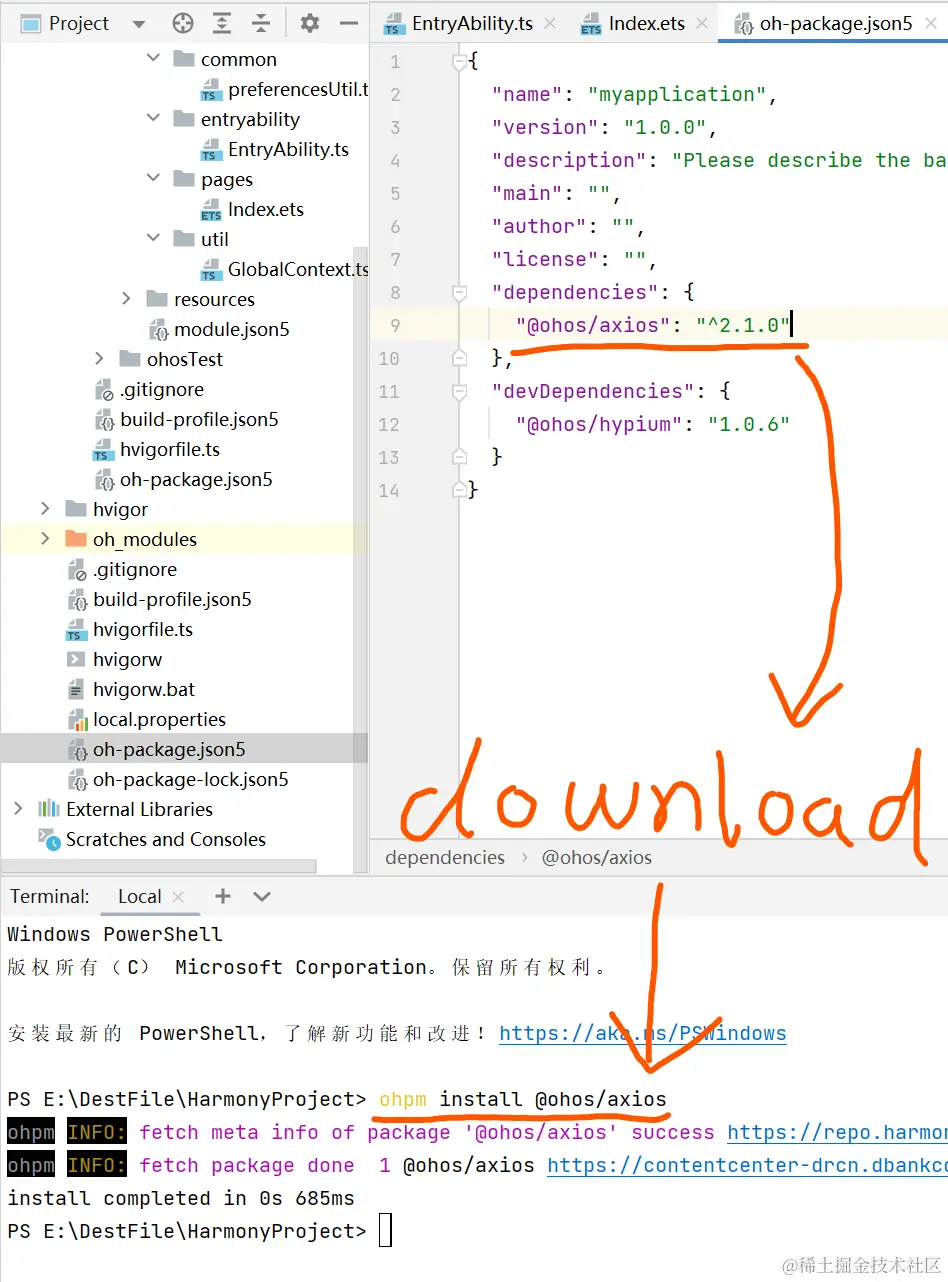Open the Project view dropdown
Screen dimensions: 948x1282
point(138,24)
